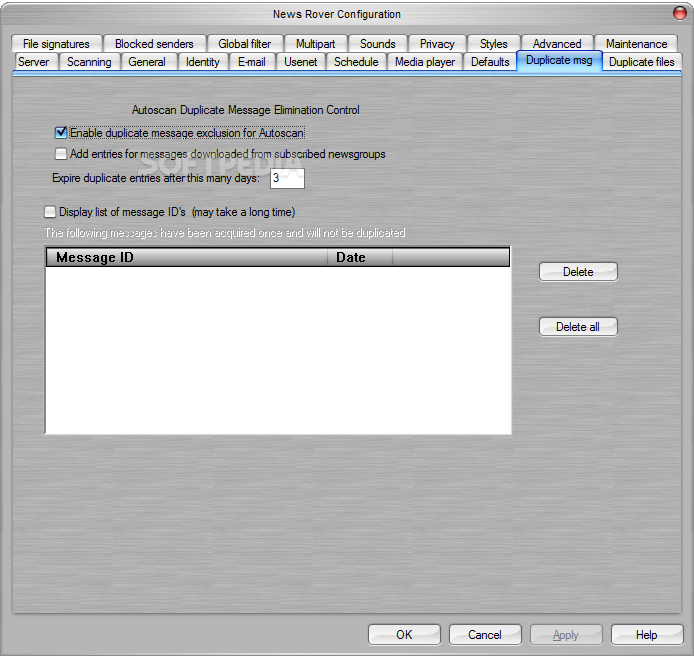The image size is (694, 656).
Task: Confirm settings with OK button
Action: 404,635
